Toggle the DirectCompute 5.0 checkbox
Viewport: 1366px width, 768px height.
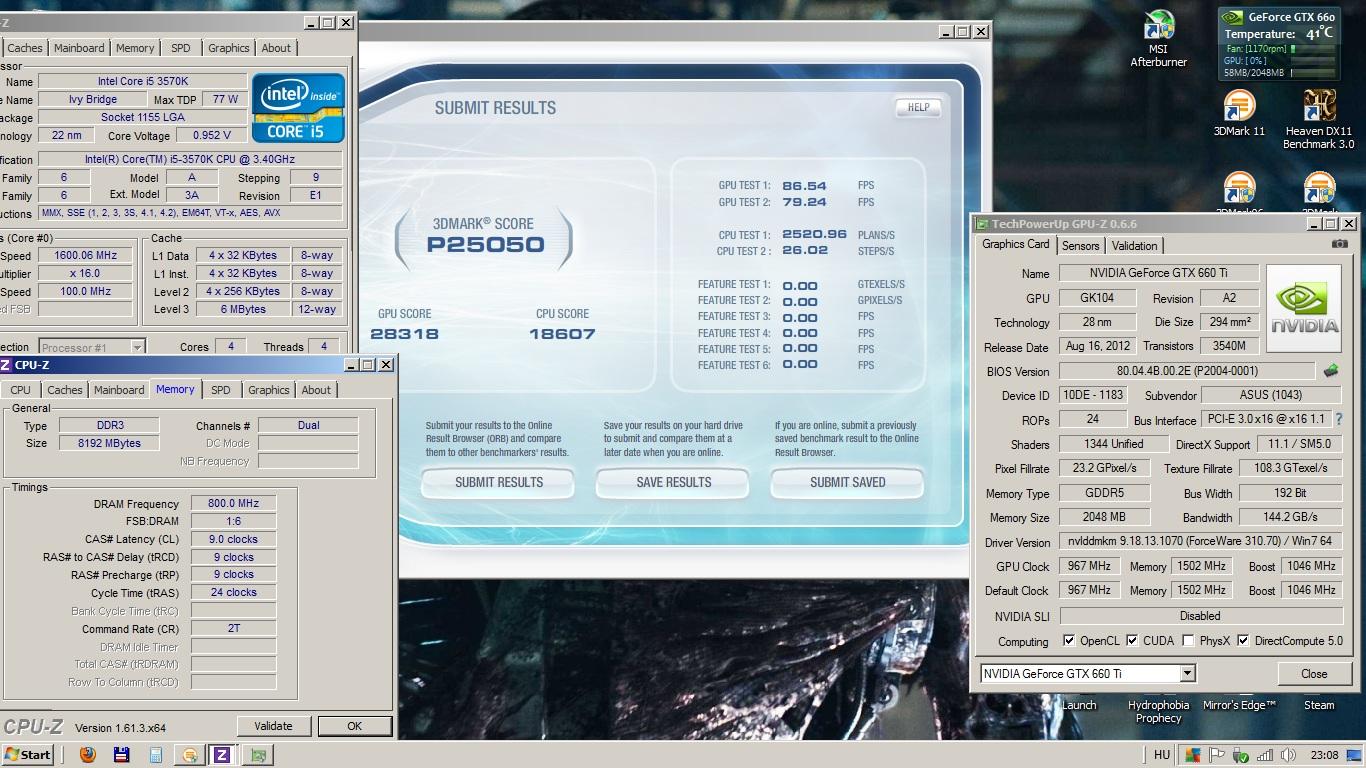tap(1243, 641)
